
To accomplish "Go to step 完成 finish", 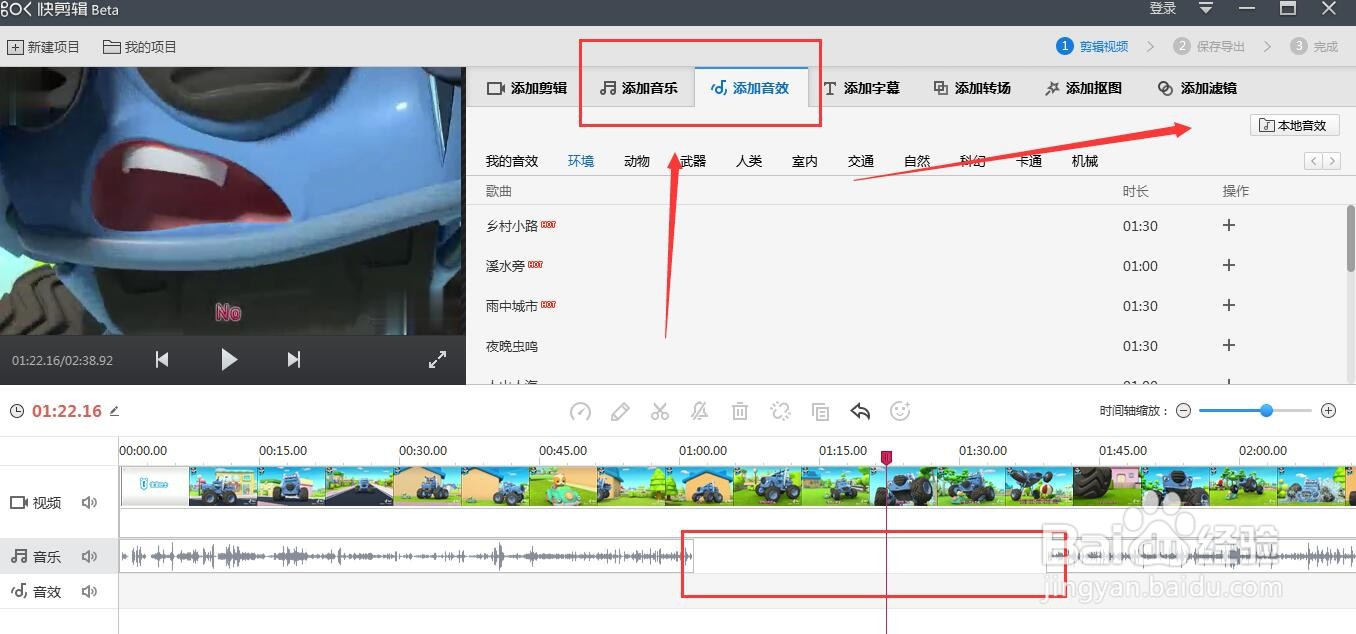I will click(1314, 46).
